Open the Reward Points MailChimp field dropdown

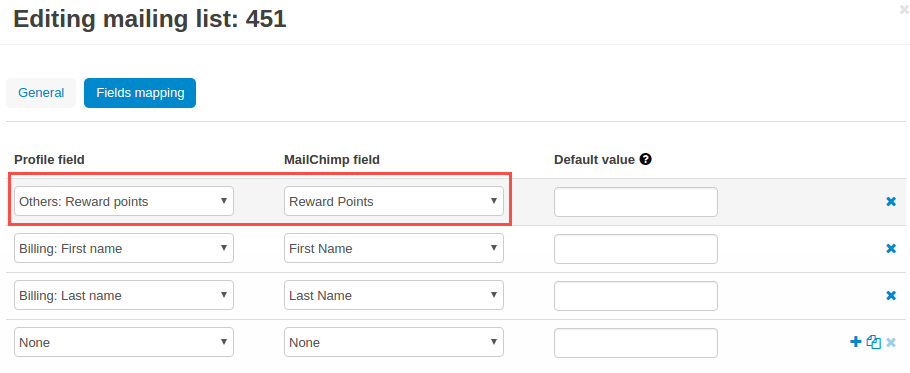(x=393, y=201)
